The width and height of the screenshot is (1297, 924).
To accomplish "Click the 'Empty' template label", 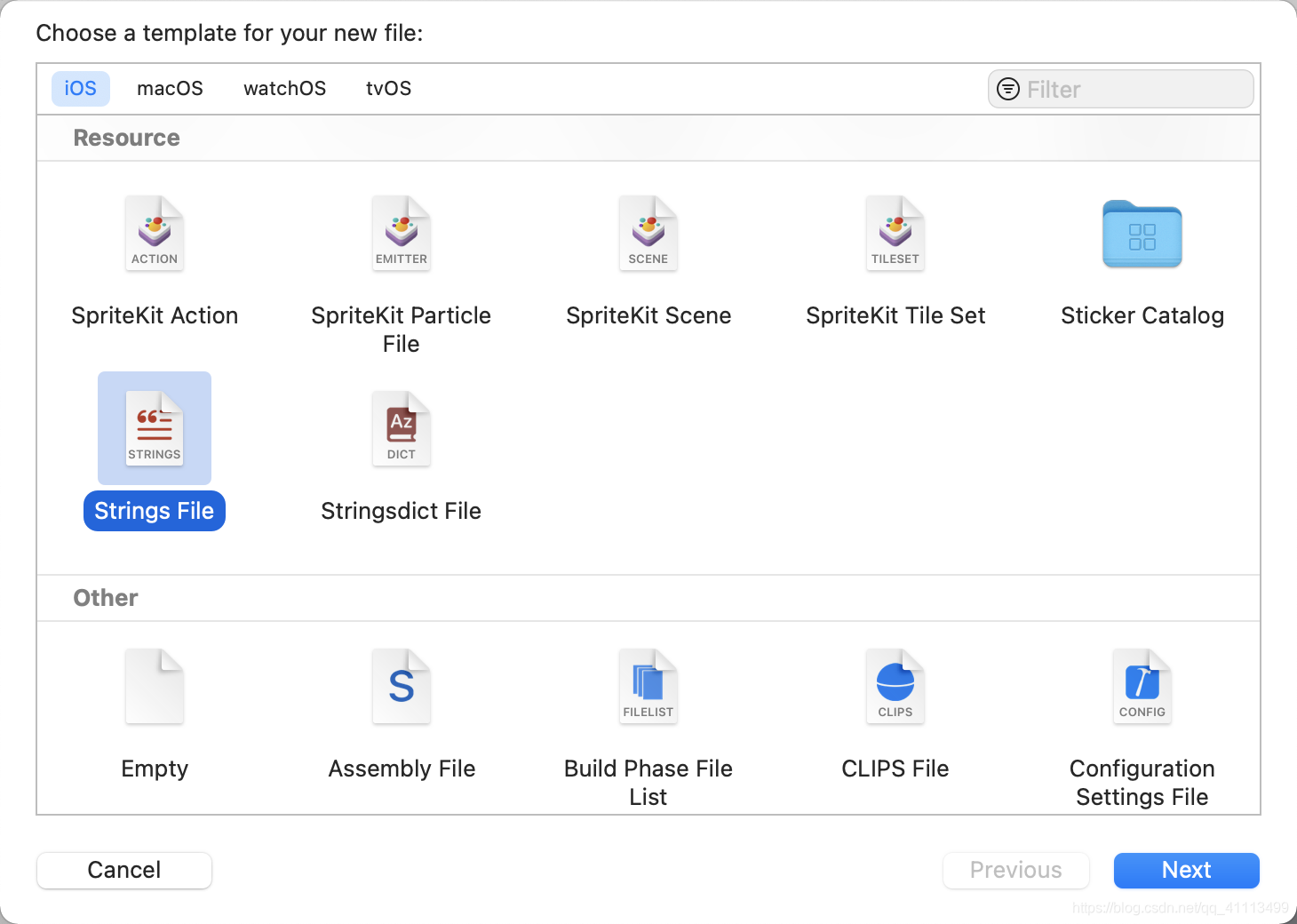I will 155,769.
